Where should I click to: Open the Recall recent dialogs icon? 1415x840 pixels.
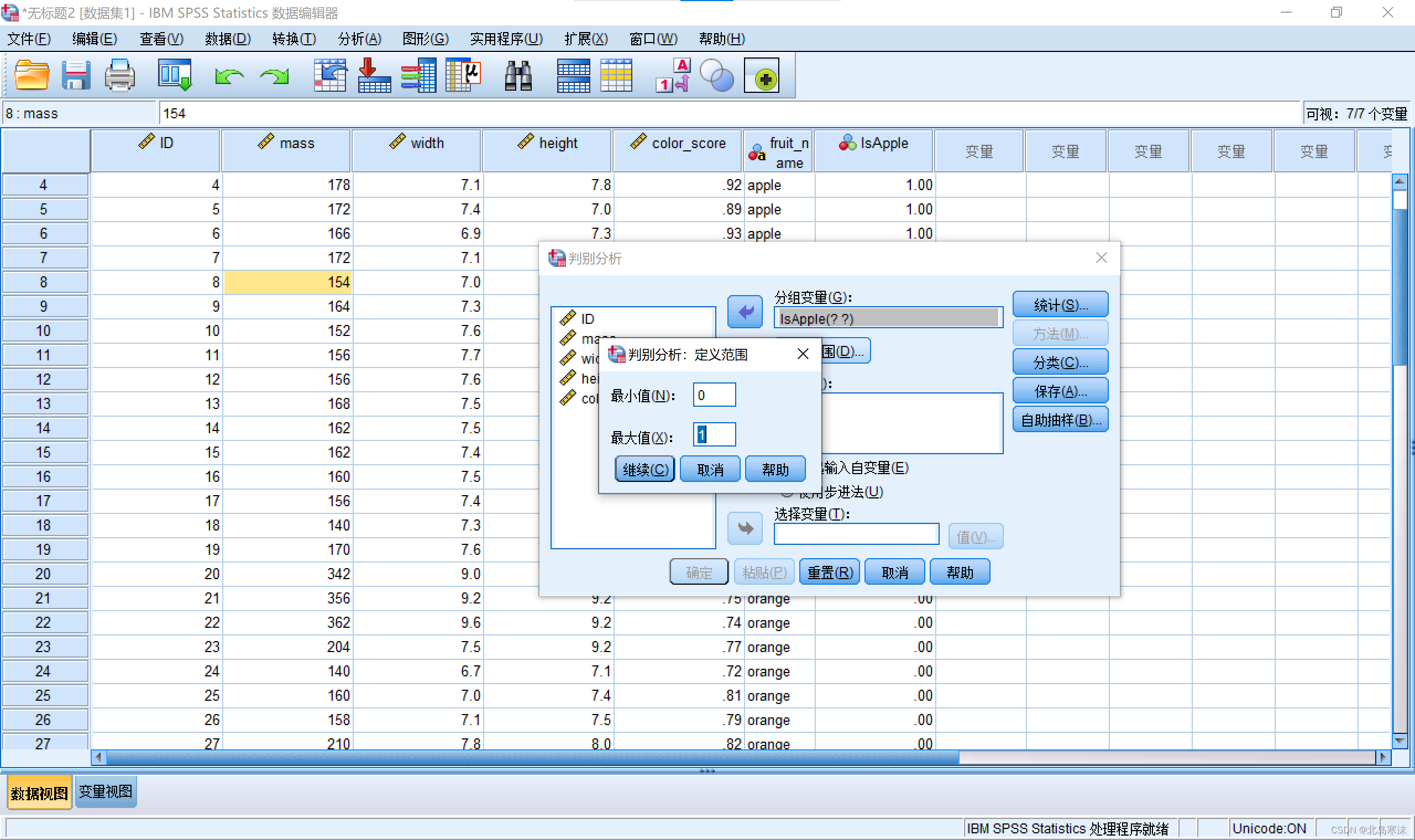tap(175, 75)
